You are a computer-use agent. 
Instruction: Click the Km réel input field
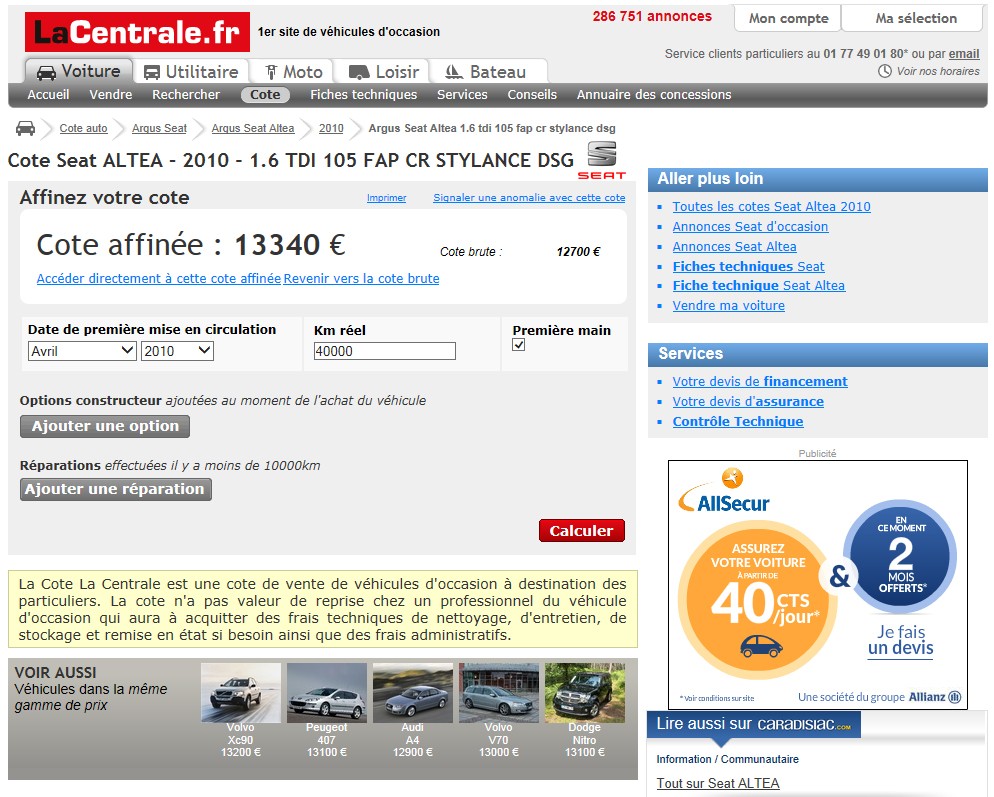385,351
